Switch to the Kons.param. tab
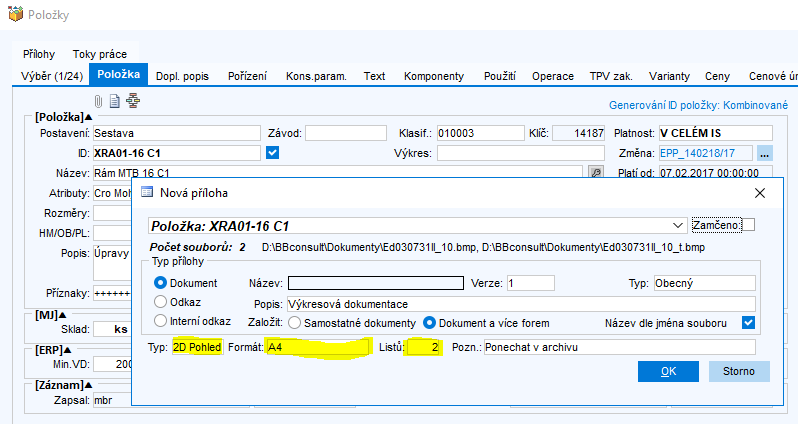The width and height of the screenshot is (798, 424). 316,76
